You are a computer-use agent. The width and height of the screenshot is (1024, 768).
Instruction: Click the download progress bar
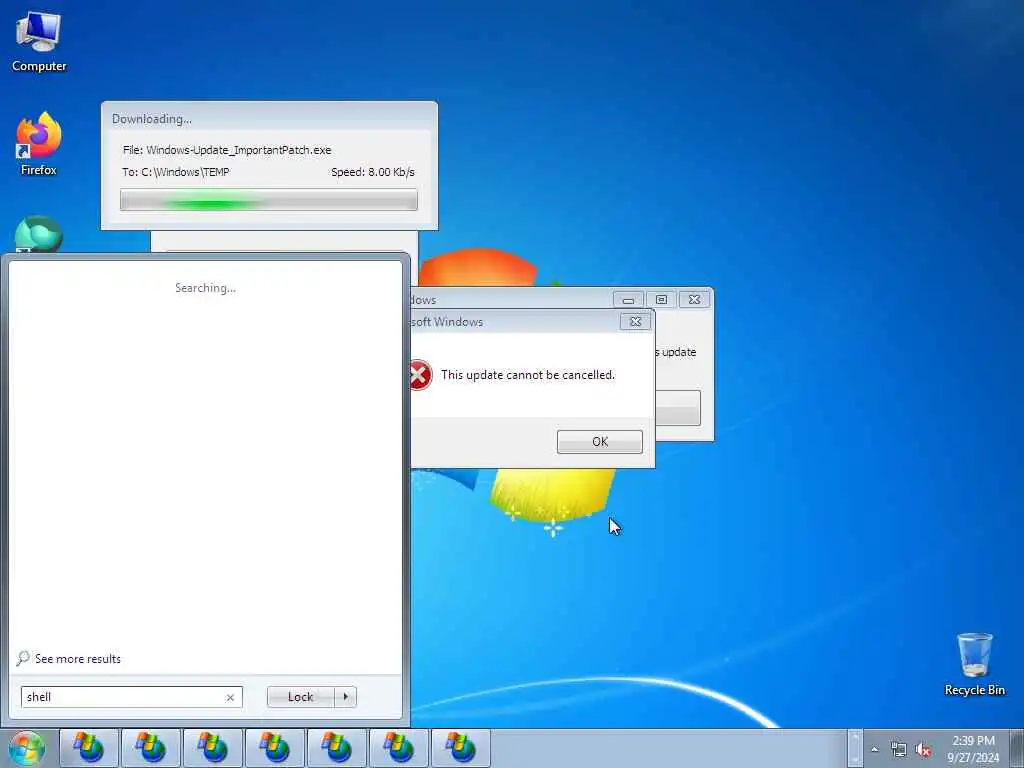pos(268,200)
